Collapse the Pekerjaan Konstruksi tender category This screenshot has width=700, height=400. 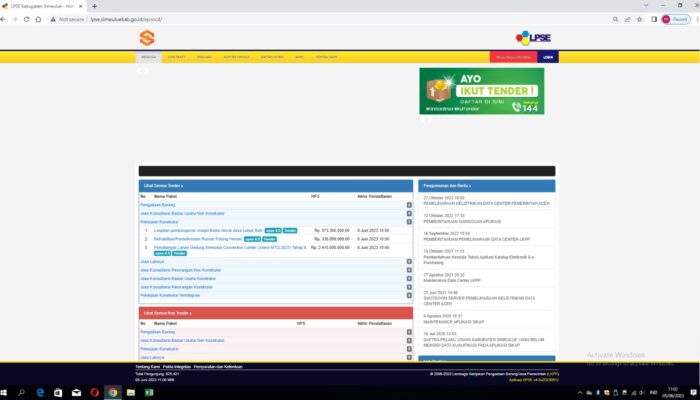409,221
